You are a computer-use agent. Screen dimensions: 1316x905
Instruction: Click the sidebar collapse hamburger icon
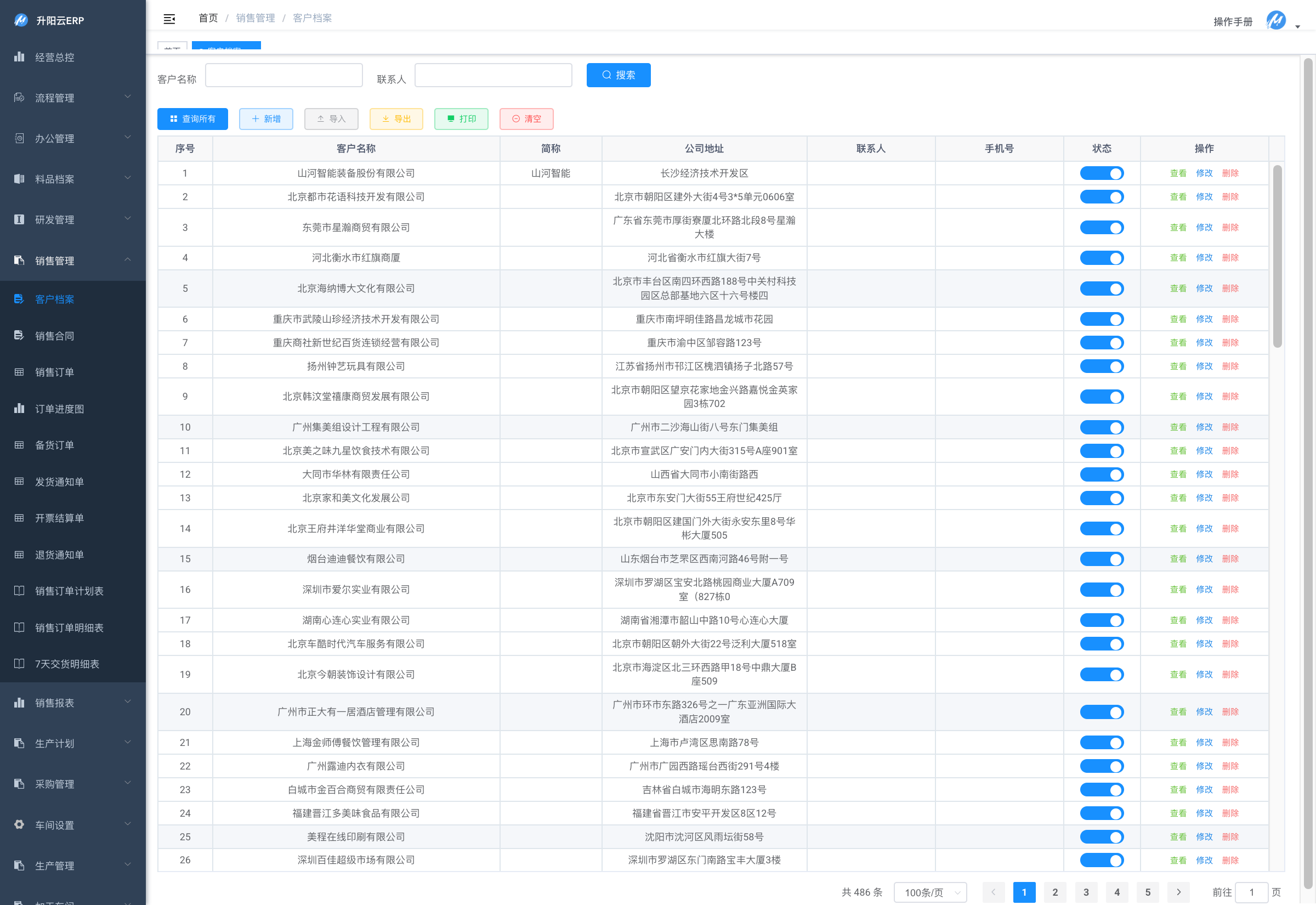pos(169,19)
